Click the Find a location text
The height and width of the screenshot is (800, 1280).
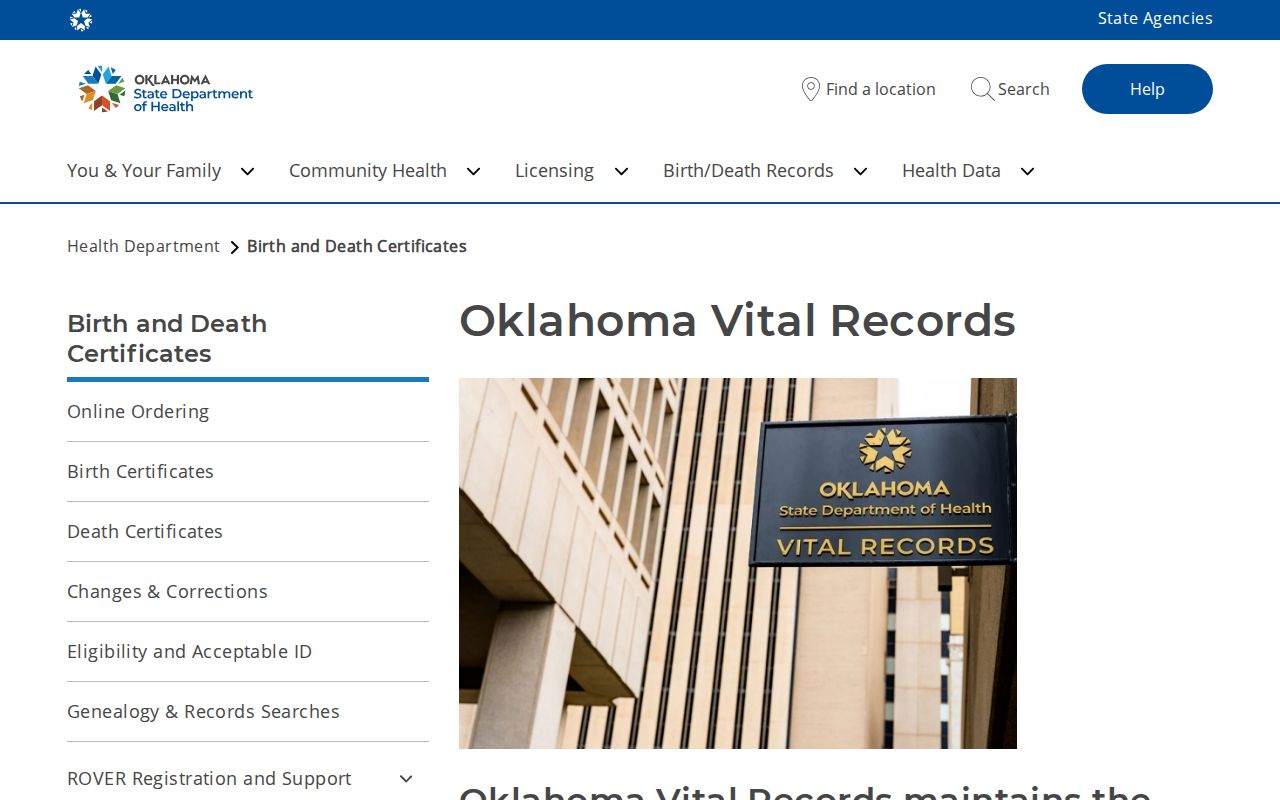pyautogui.click(x=881, y=89)
